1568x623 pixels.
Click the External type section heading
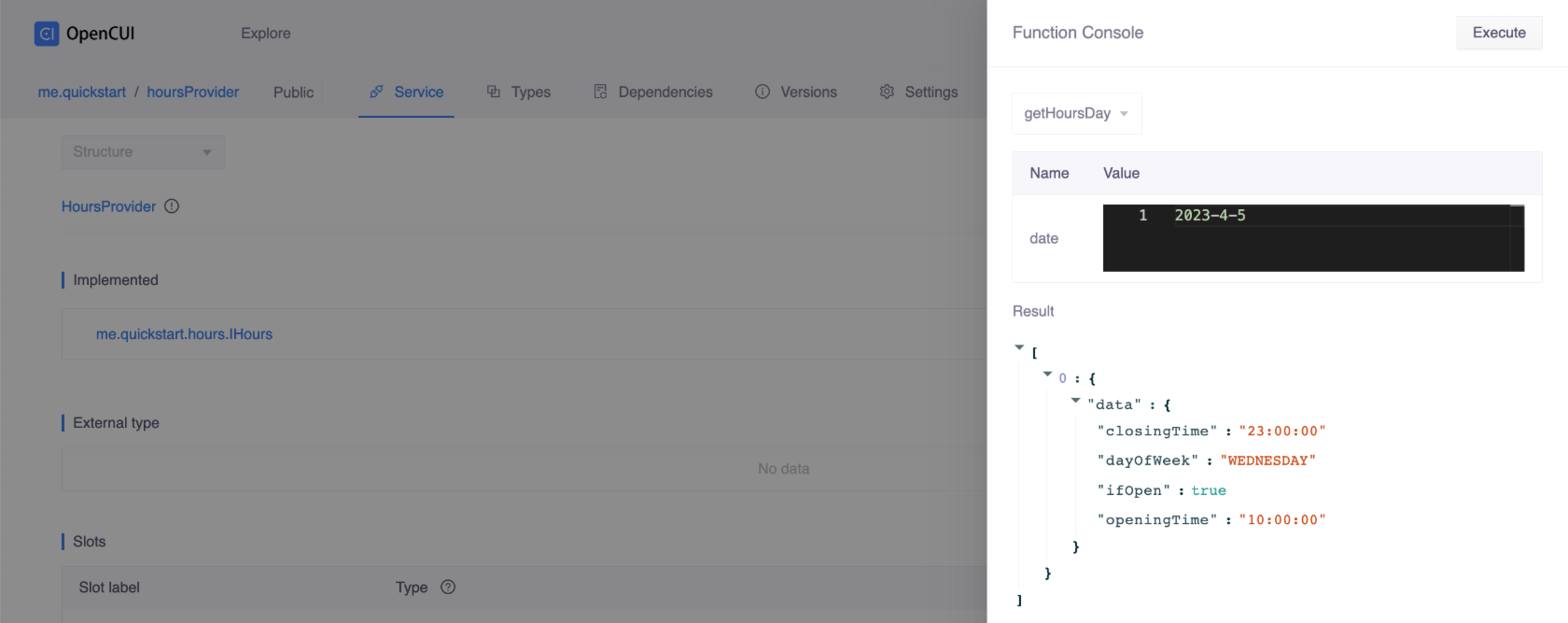tap(116, 423)
